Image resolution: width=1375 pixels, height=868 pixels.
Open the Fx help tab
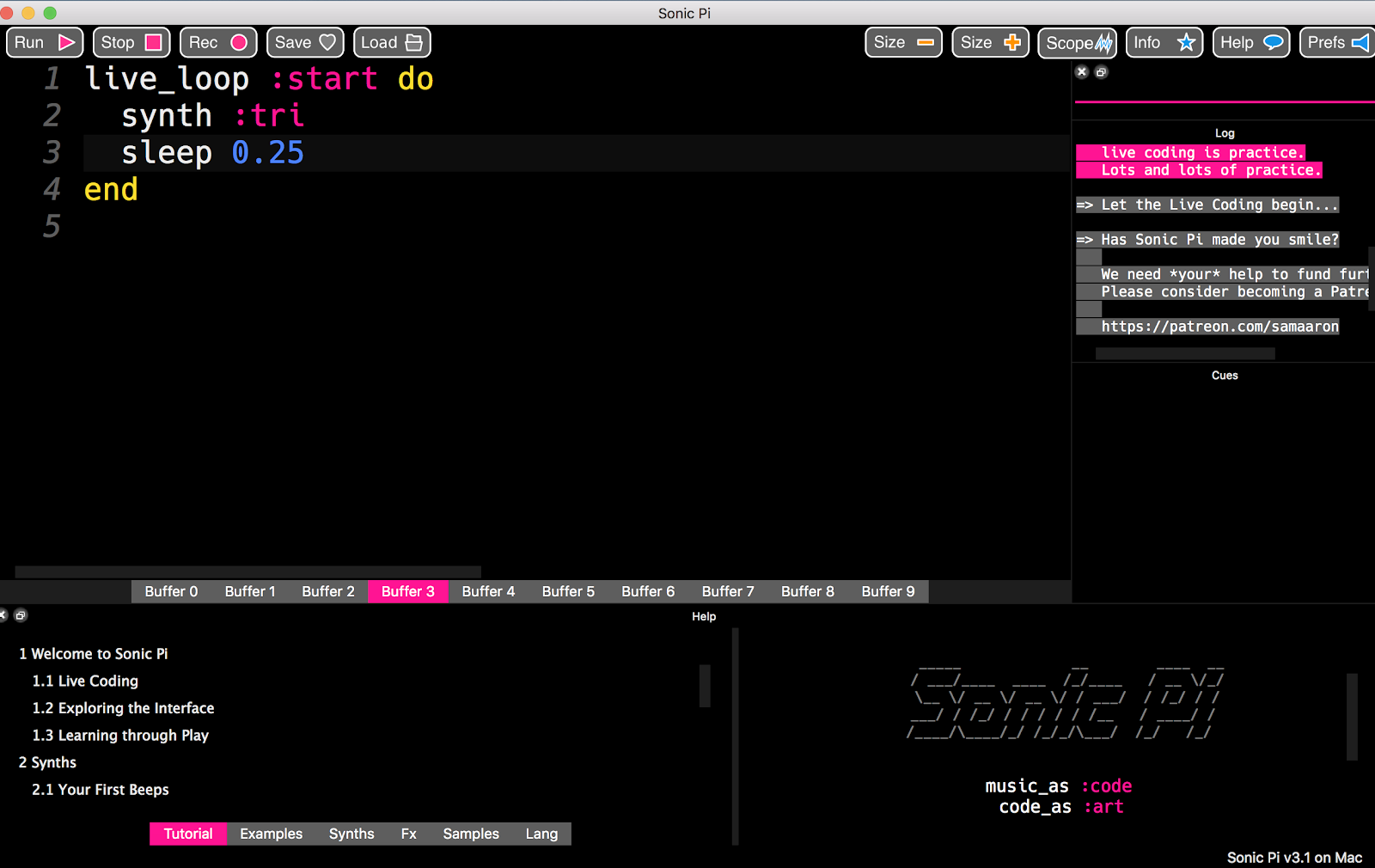coord(408,834)
